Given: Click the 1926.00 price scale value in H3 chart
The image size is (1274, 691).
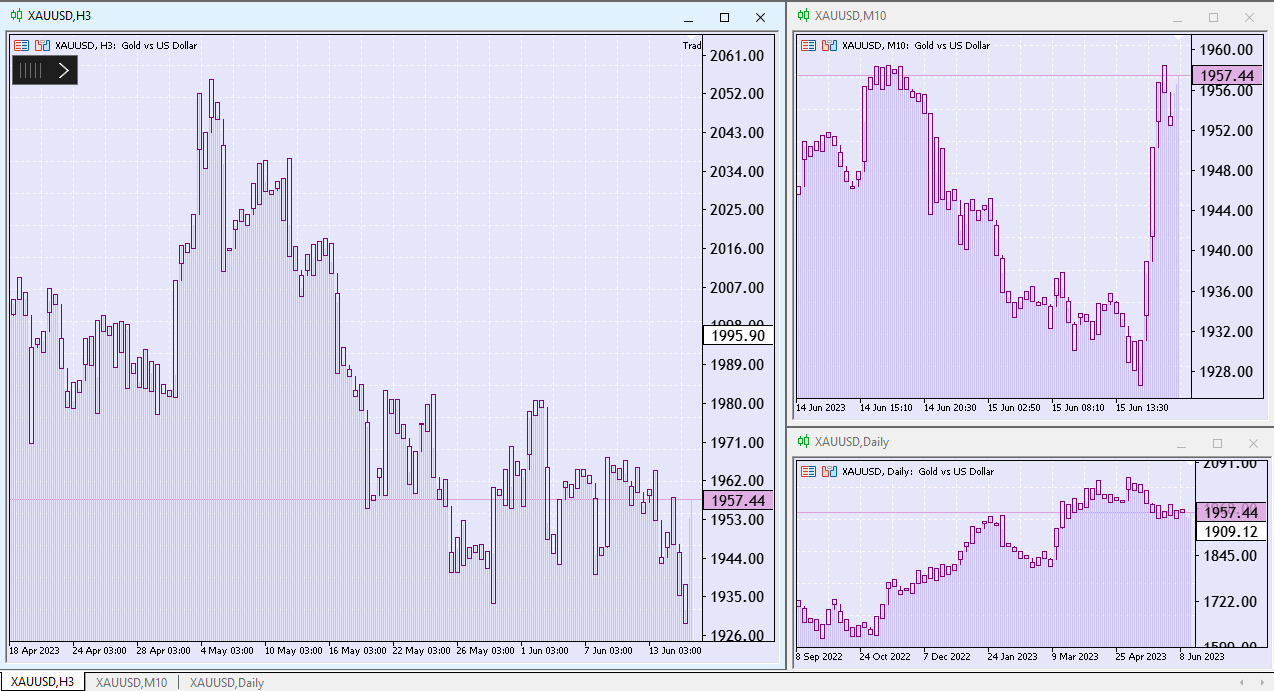Looking at the screenshot, I should (x=737, y=636).
